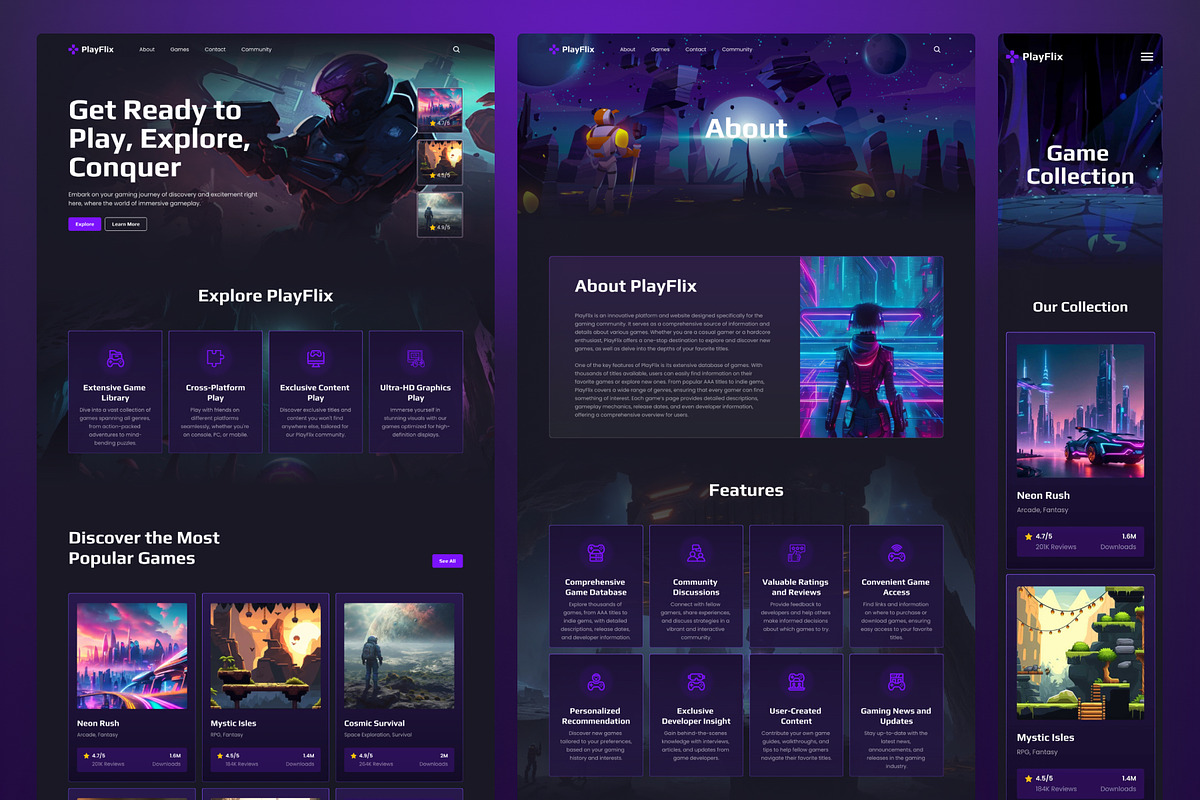Click '184K Reviews' on home Mystic Isles card
Image resolution: width=1200 pixels, height=800 pixels.
coord(242,764)
